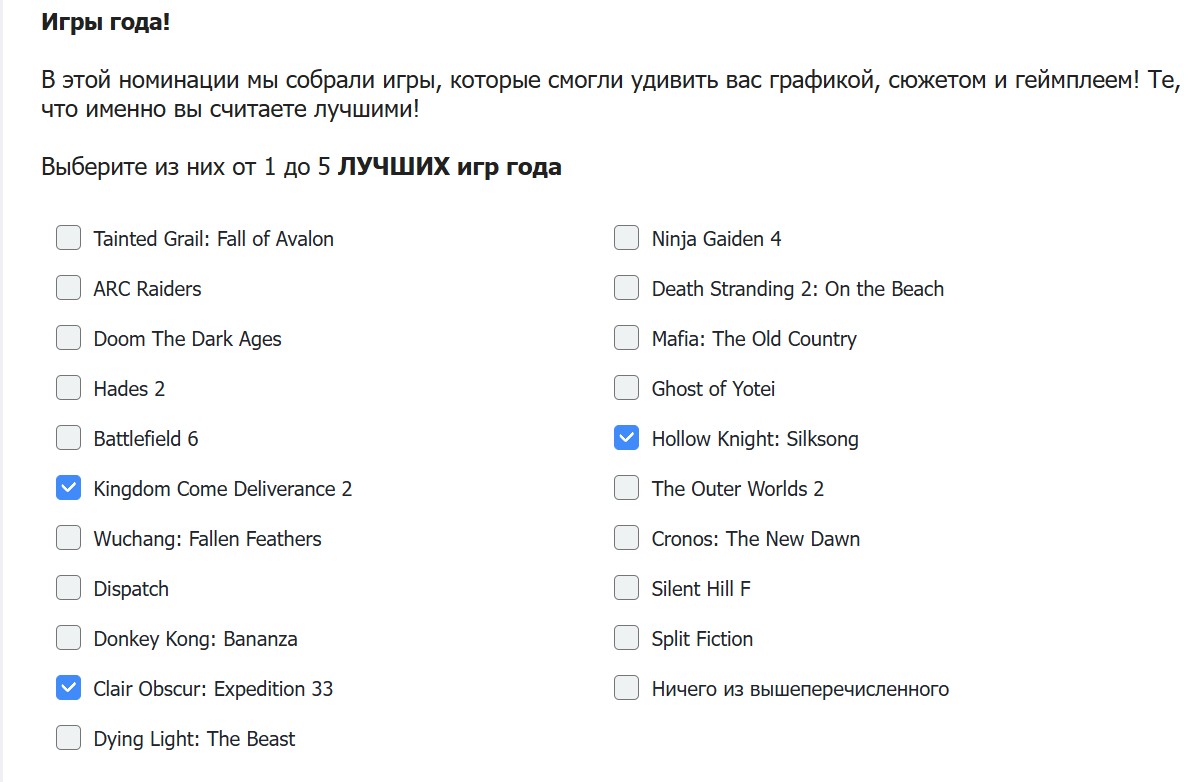Choose Ничего из вышеперечисленного option
This screenshot has width=1192, height=782.
coord(626,688)
